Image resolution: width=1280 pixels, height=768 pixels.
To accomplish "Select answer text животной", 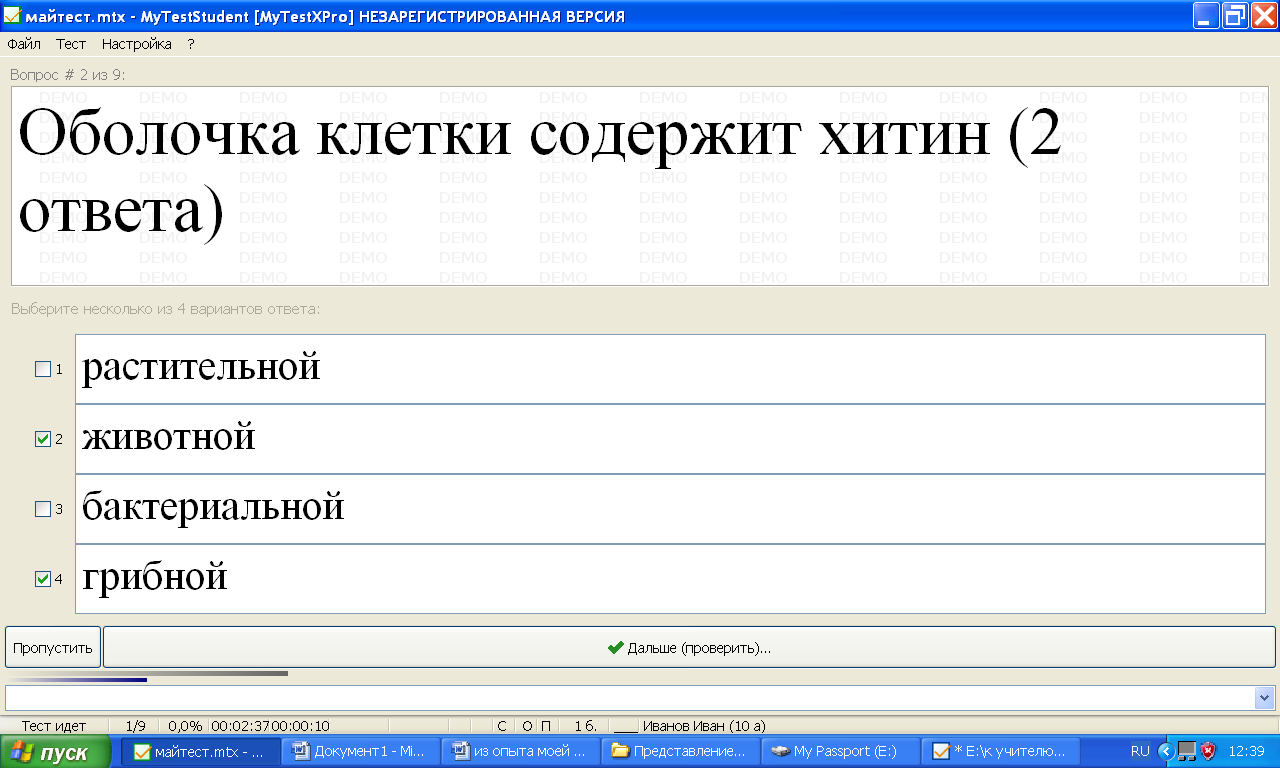I will [x=169, y=437].
